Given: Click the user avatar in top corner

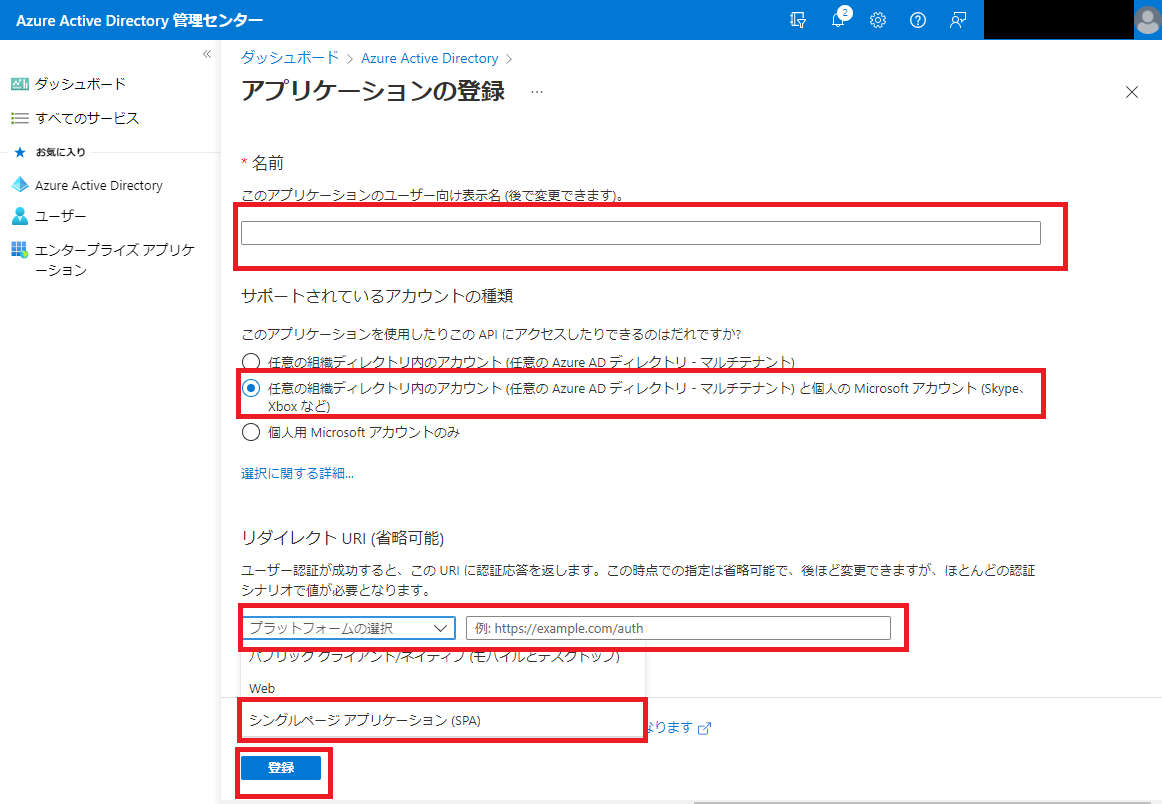Looking at the screenshot, I should (x=1147, y=20).
